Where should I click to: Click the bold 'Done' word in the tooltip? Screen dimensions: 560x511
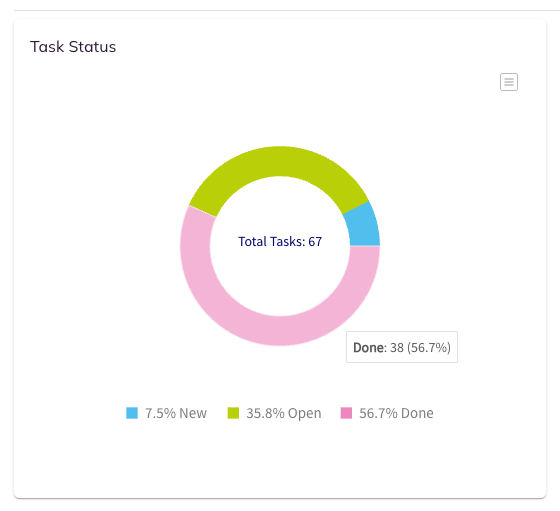tap(369, 347)
